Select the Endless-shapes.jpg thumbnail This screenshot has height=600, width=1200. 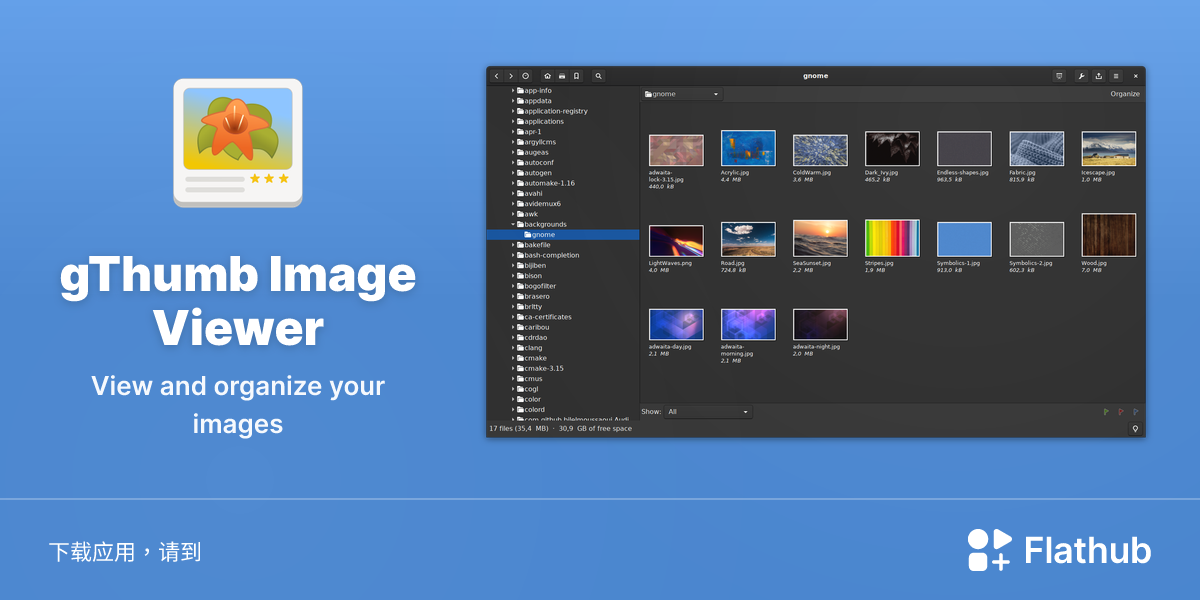point(964,148)
